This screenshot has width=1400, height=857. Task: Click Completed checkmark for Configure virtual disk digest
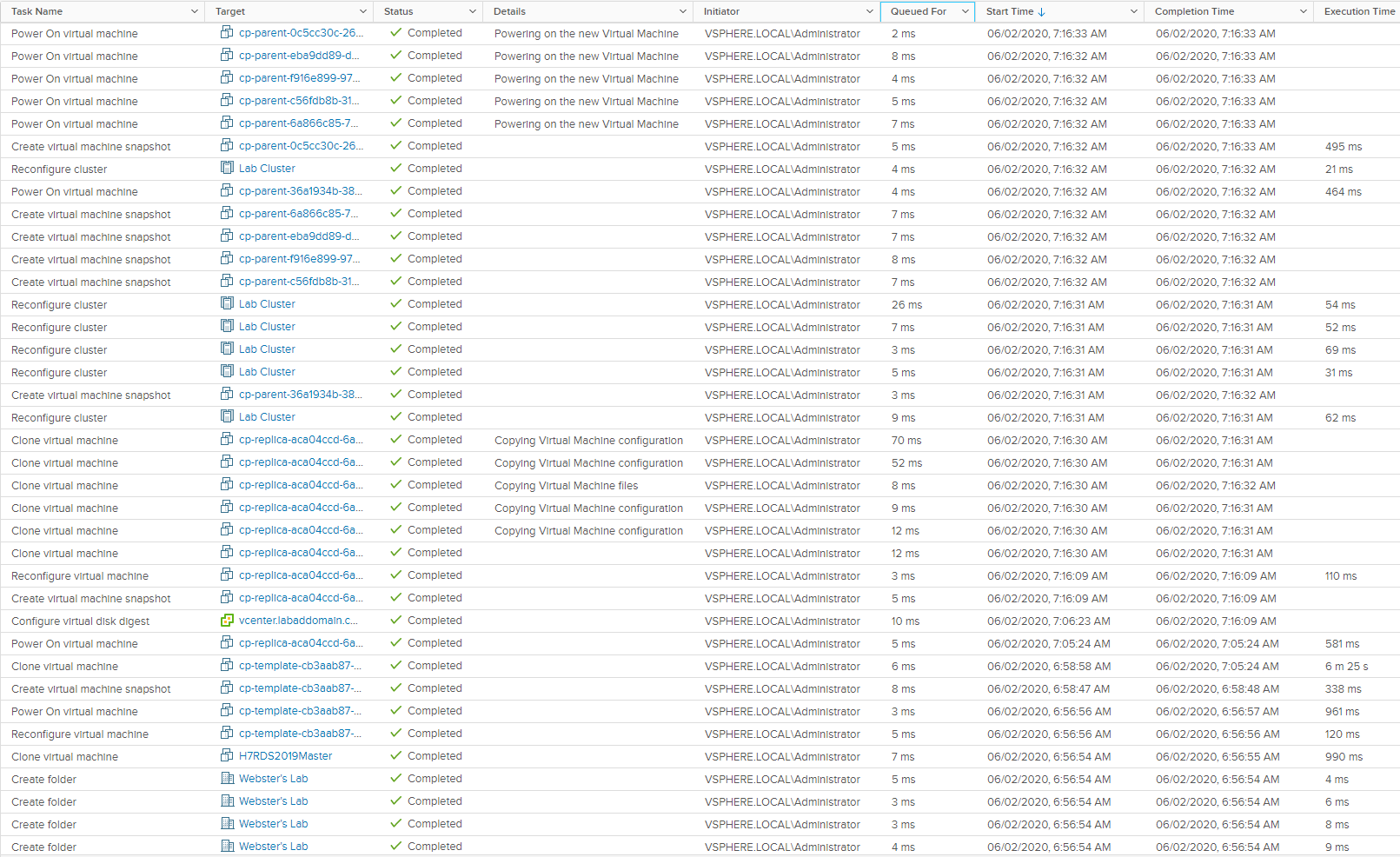(396, 621)
